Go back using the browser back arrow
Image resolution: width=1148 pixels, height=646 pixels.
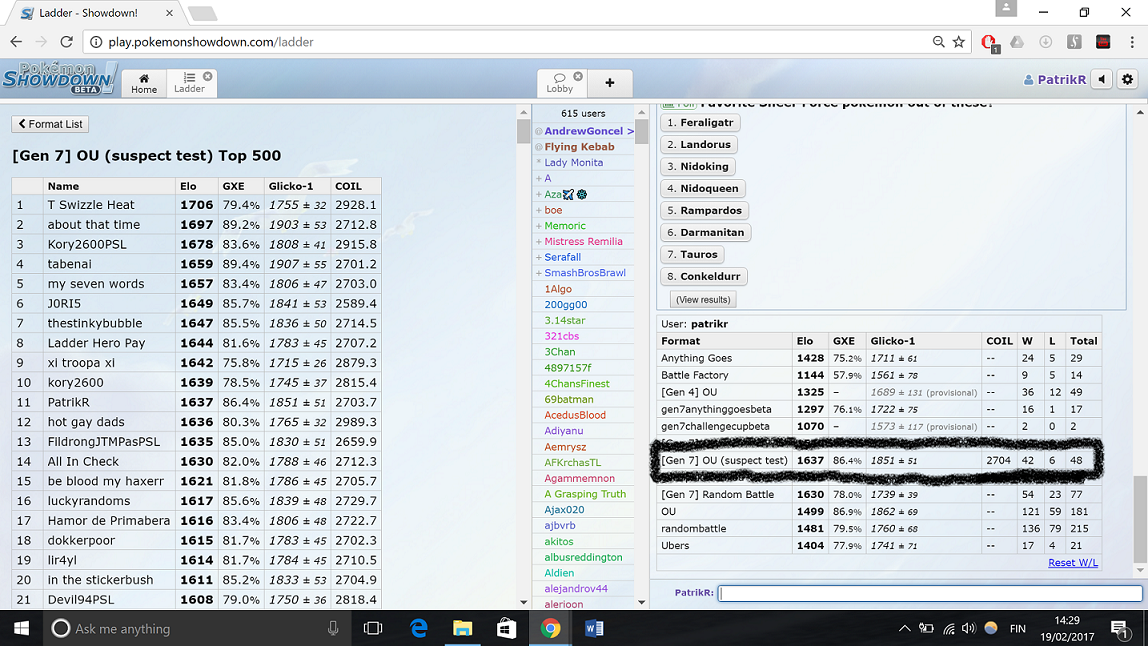pyautogui.click(x=16, y=42)
